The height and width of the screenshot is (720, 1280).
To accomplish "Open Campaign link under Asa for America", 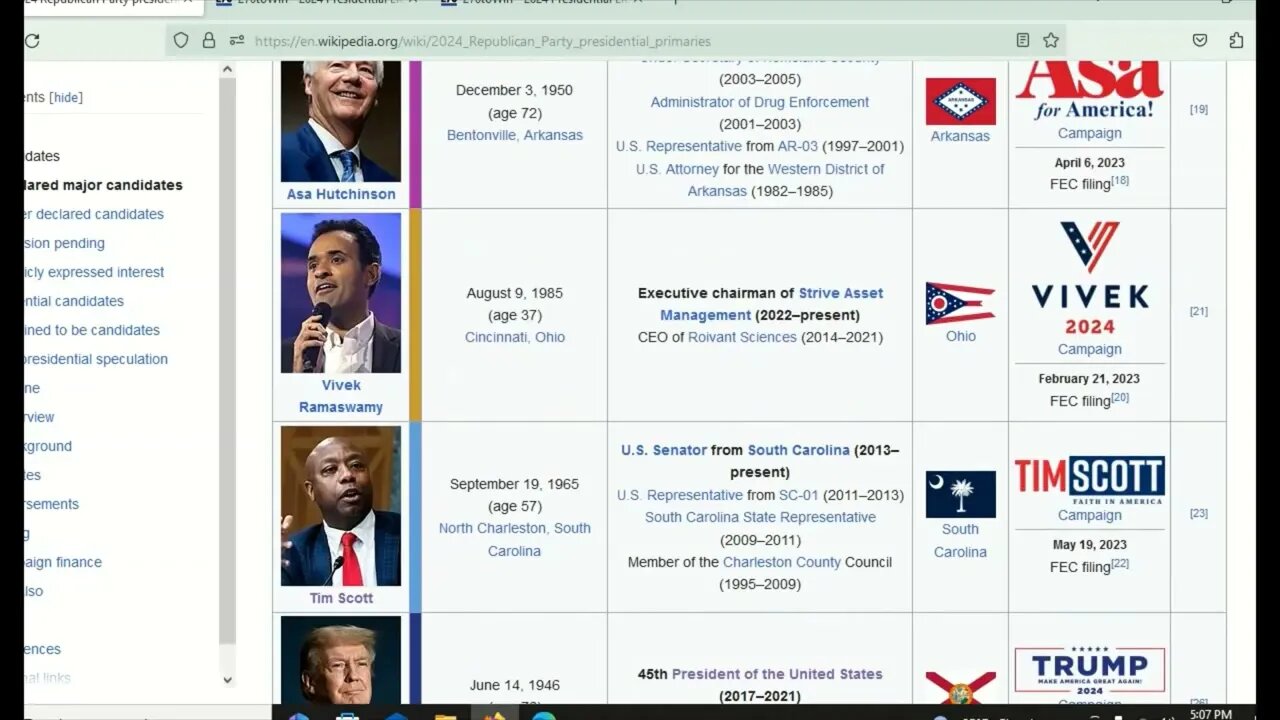I will [1089, 133].
